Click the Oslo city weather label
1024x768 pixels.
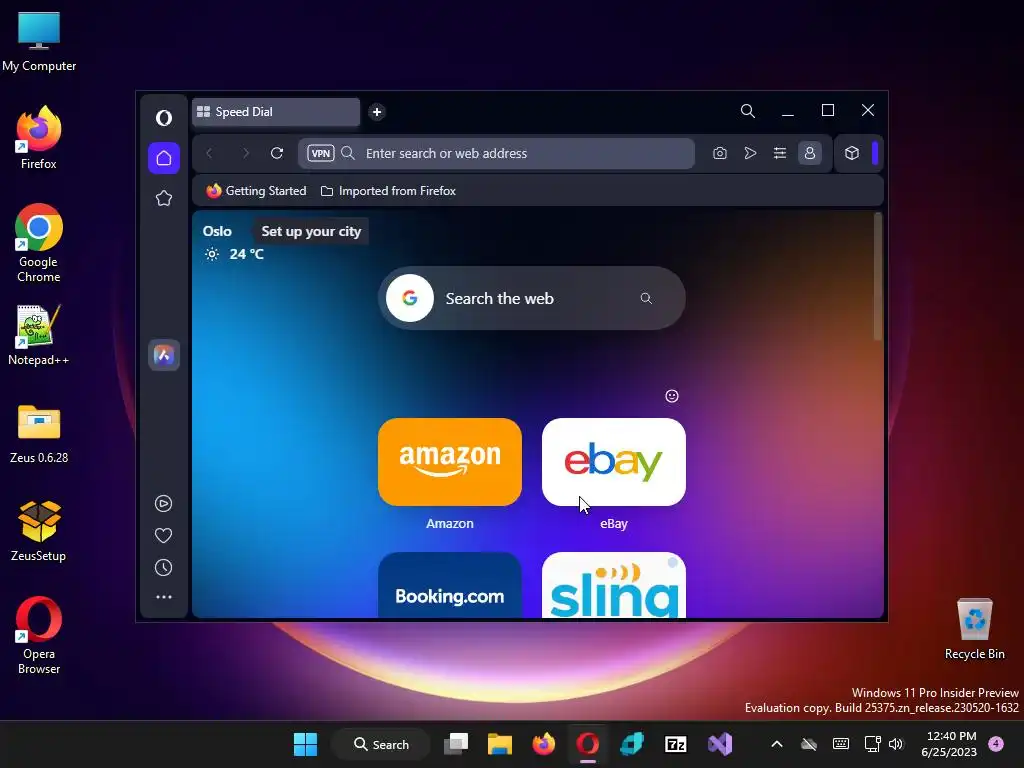(217, 231)
